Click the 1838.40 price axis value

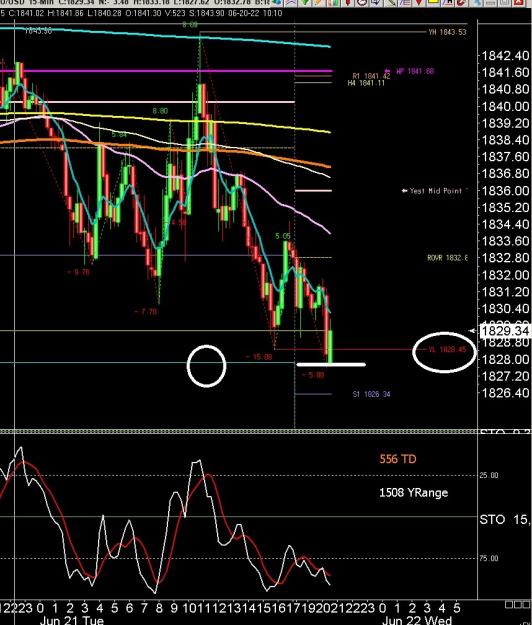tap(505, 140)
